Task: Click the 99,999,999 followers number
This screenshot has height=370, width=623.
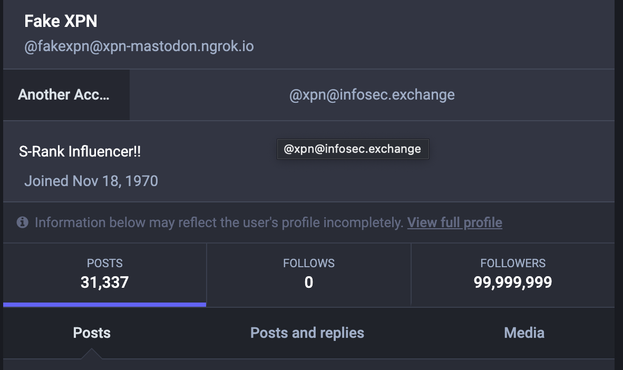Action: pos(513,282)
